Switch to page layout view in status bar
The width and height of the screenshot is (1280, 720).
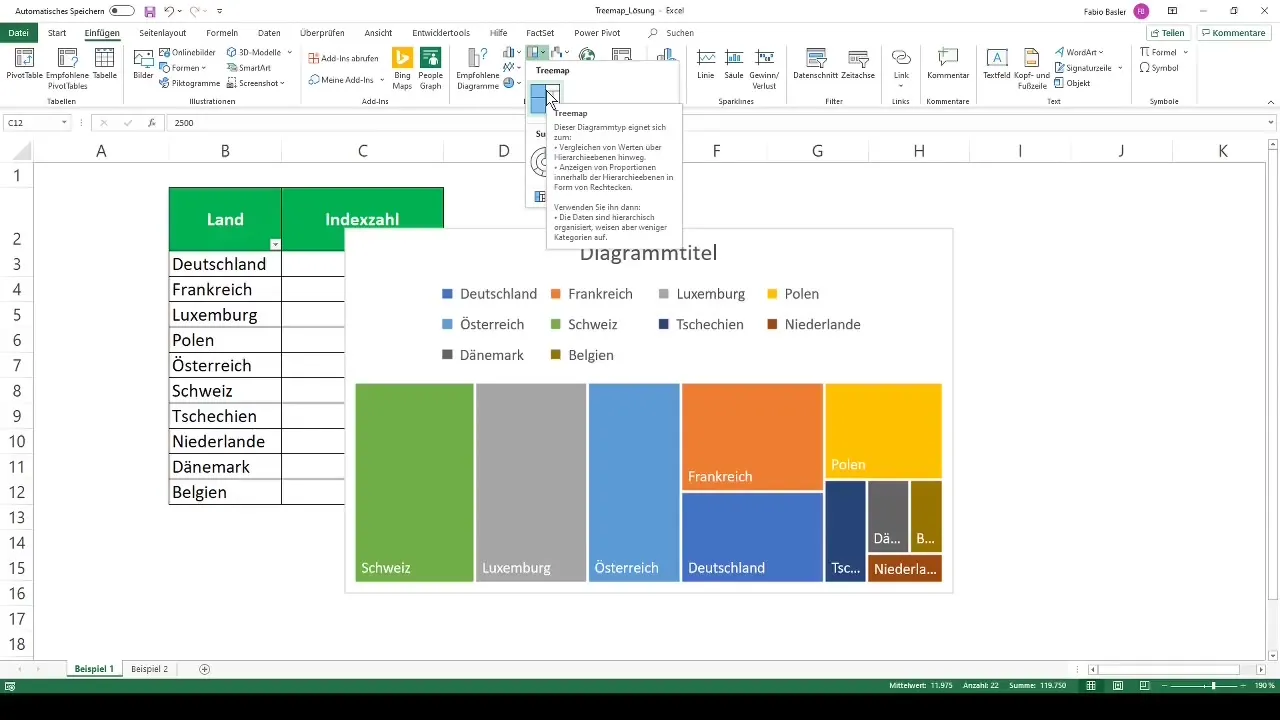point(1117,686)
